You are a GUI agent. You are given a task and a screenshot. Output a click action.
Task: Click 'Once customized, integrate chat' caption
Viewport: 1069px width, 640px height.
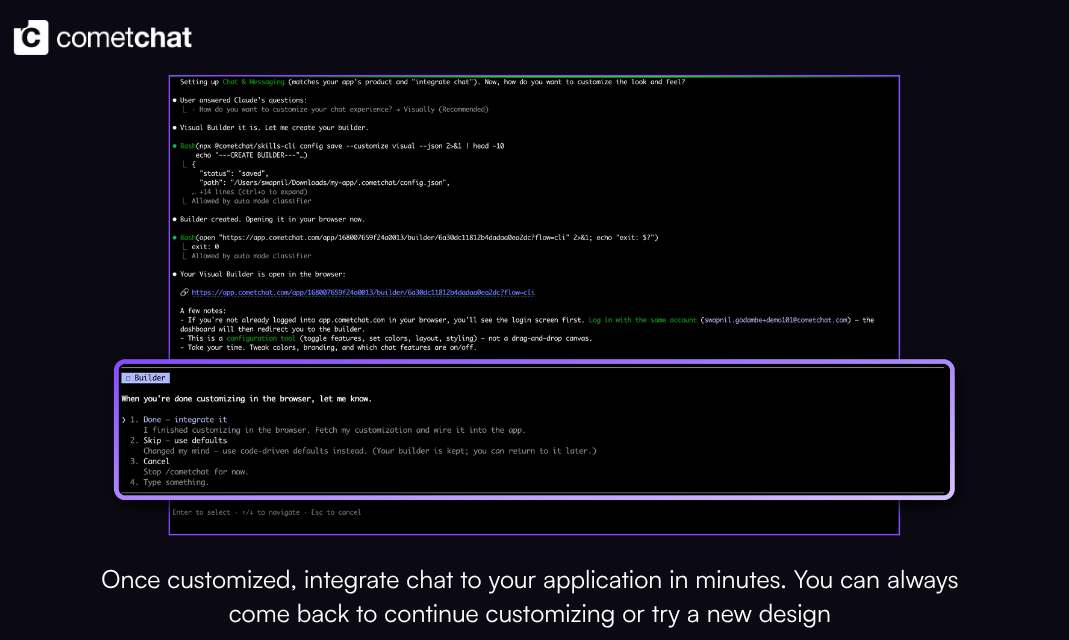[x=530, y=597]
